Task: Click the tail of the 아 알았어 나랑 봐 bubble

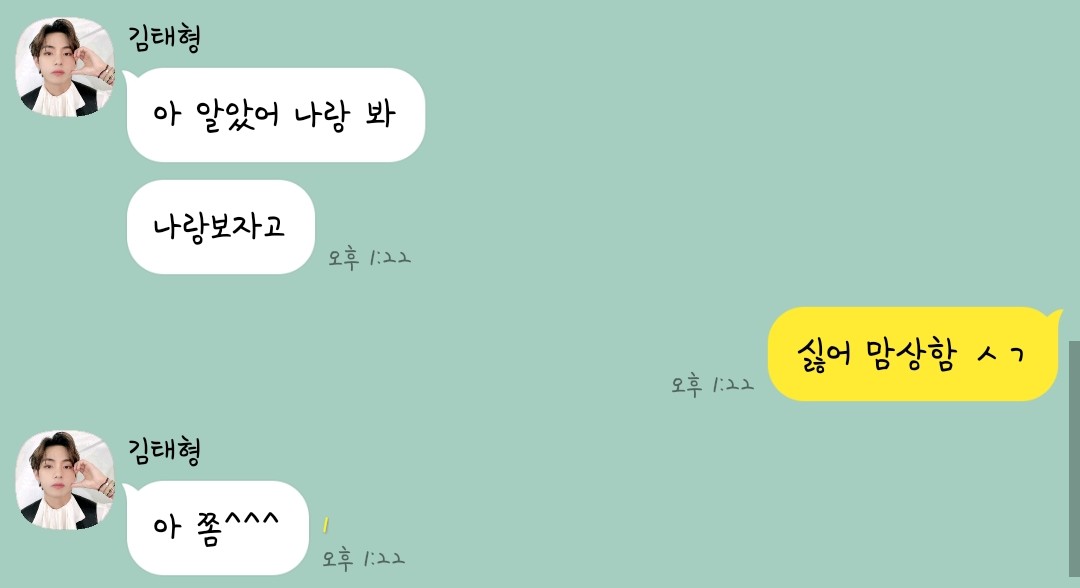Action: coord(130,76)
